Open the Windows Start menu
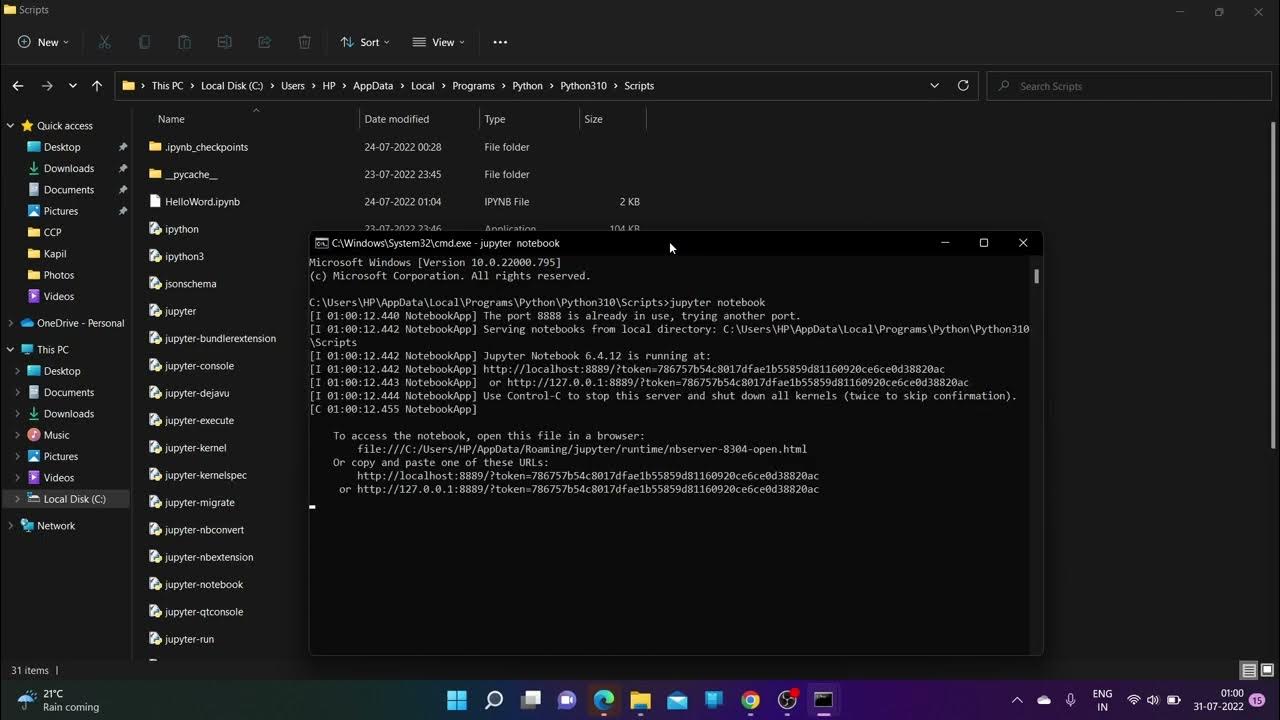This screenshot has width=1280, height=720. (456, 700)
